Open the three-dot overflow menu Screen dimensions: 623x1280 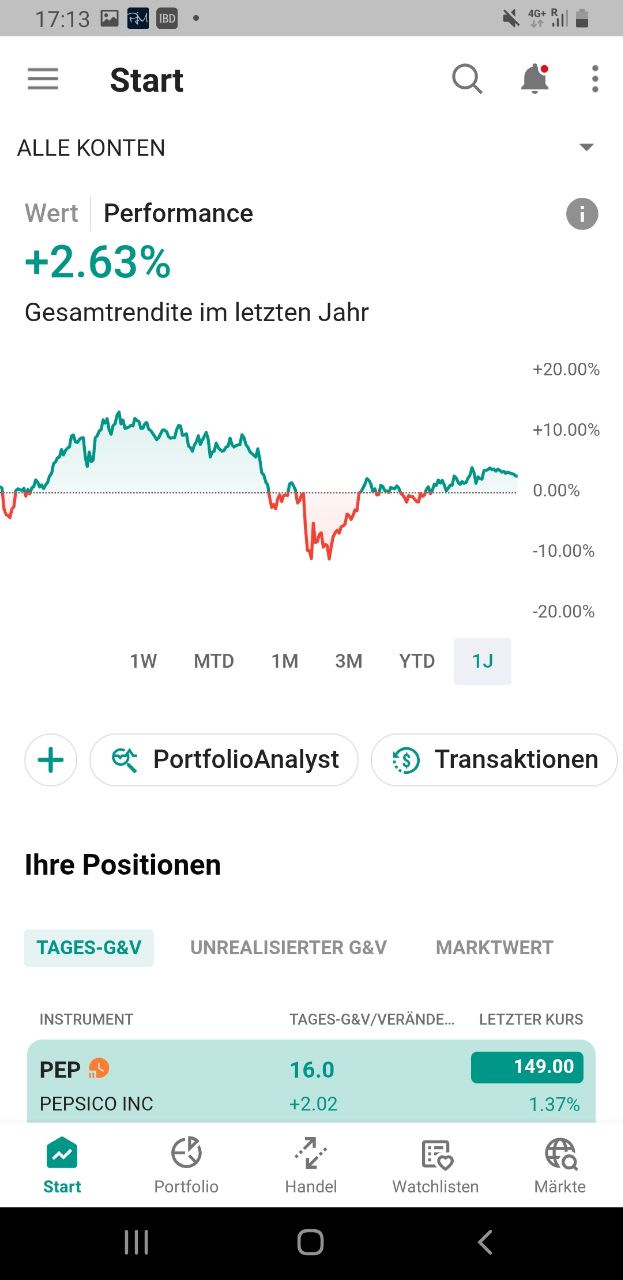pyautogui.click(x=595, y=79)
